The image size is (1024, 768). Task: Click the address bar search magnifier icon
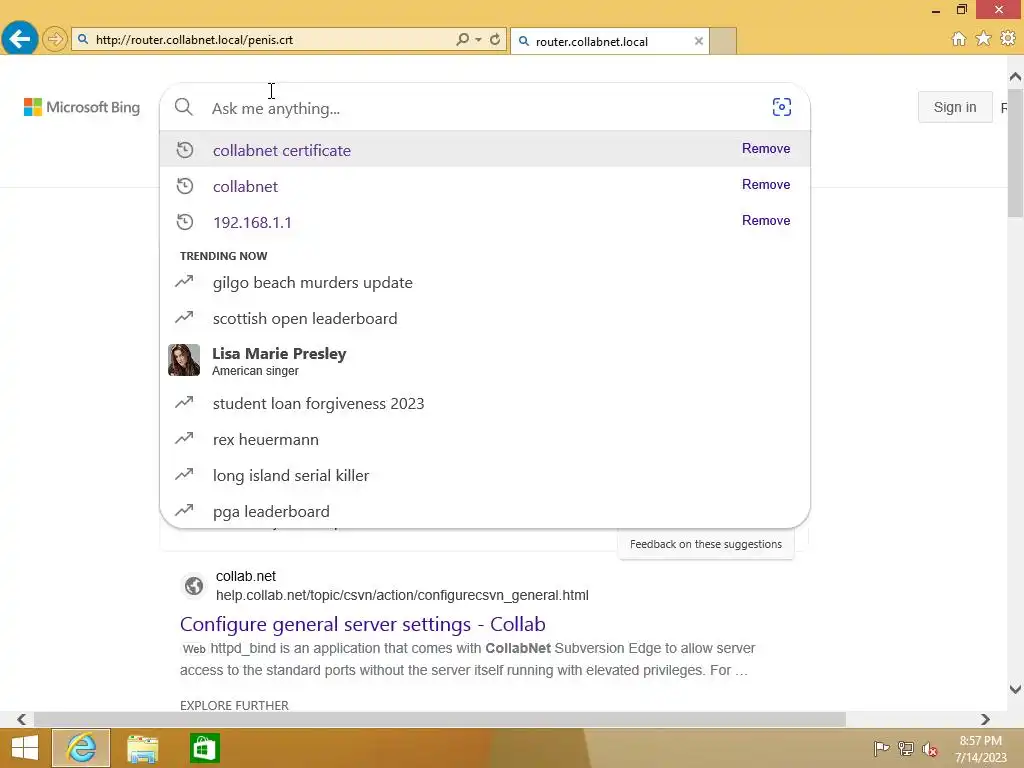[x=462, y=39]
